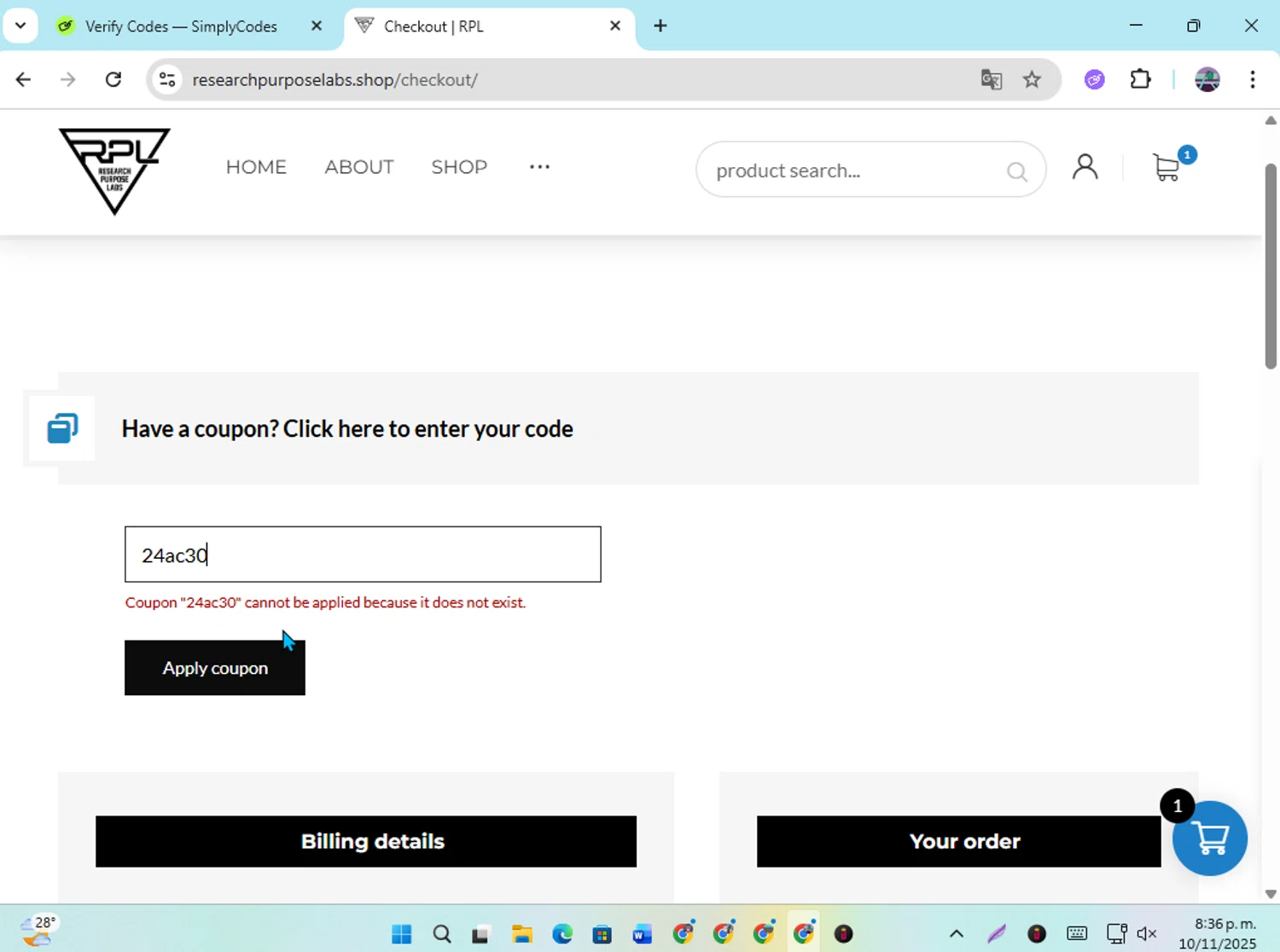Viewport: 1280px width, 952px height.
Task: Click the network tray icon
Action: pyautogui.click(x=1116, y=933)
